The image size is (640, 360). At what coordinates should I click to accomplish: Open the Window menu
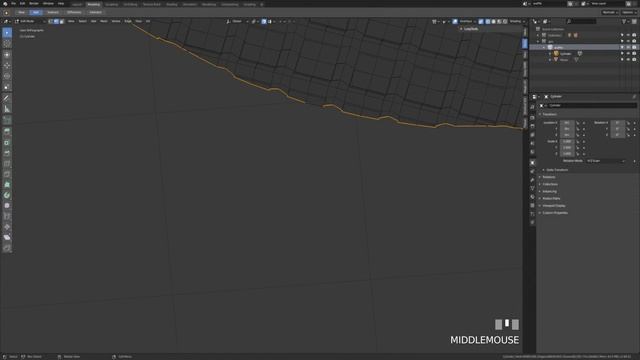48,4
